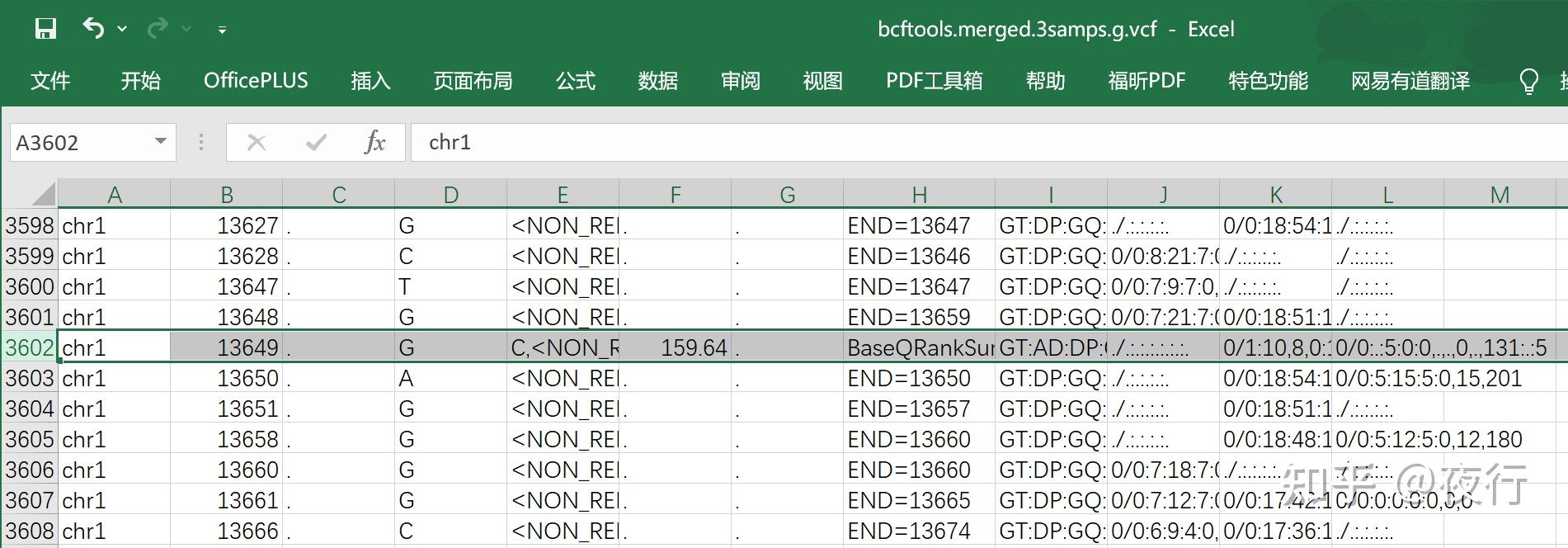
Task: Open the 网易有道翻译 ribbon tab
Action: click(x=1410, y=81)
